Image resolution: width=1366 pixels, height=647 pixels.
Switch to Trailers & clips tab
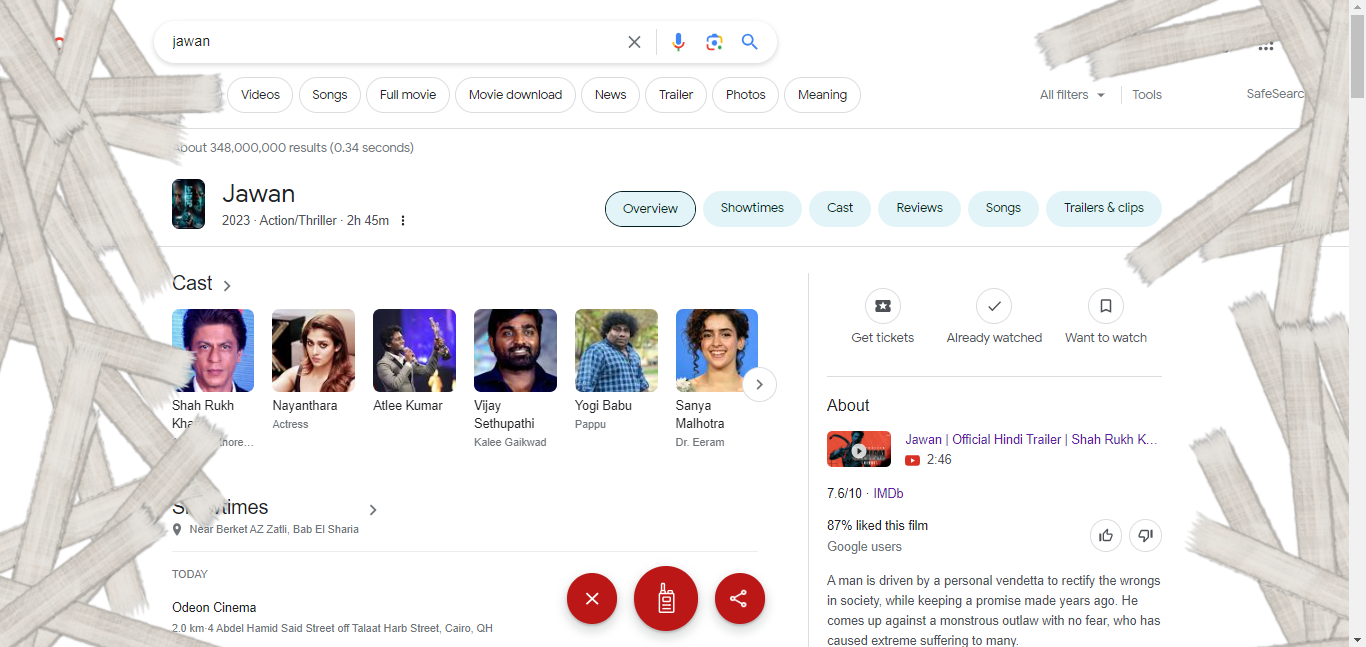(x=1104, y=208)
